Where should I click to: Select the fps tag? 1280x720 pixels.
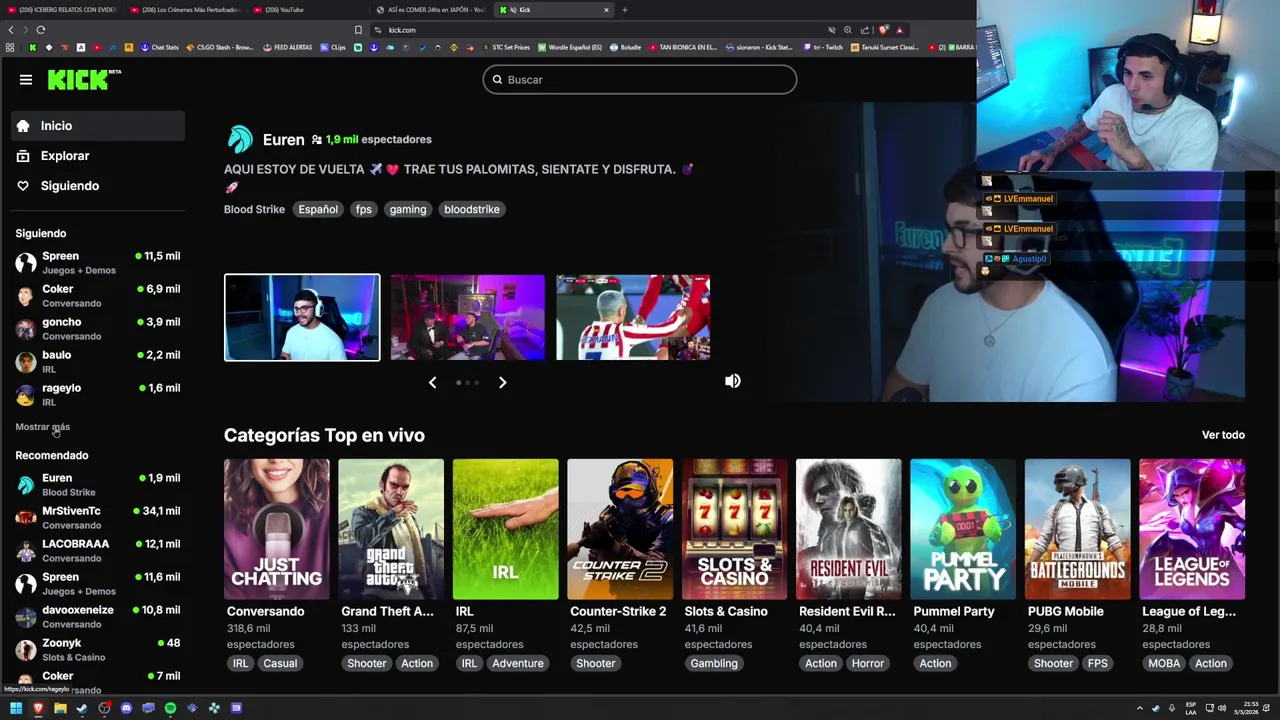tap(363, 209)
